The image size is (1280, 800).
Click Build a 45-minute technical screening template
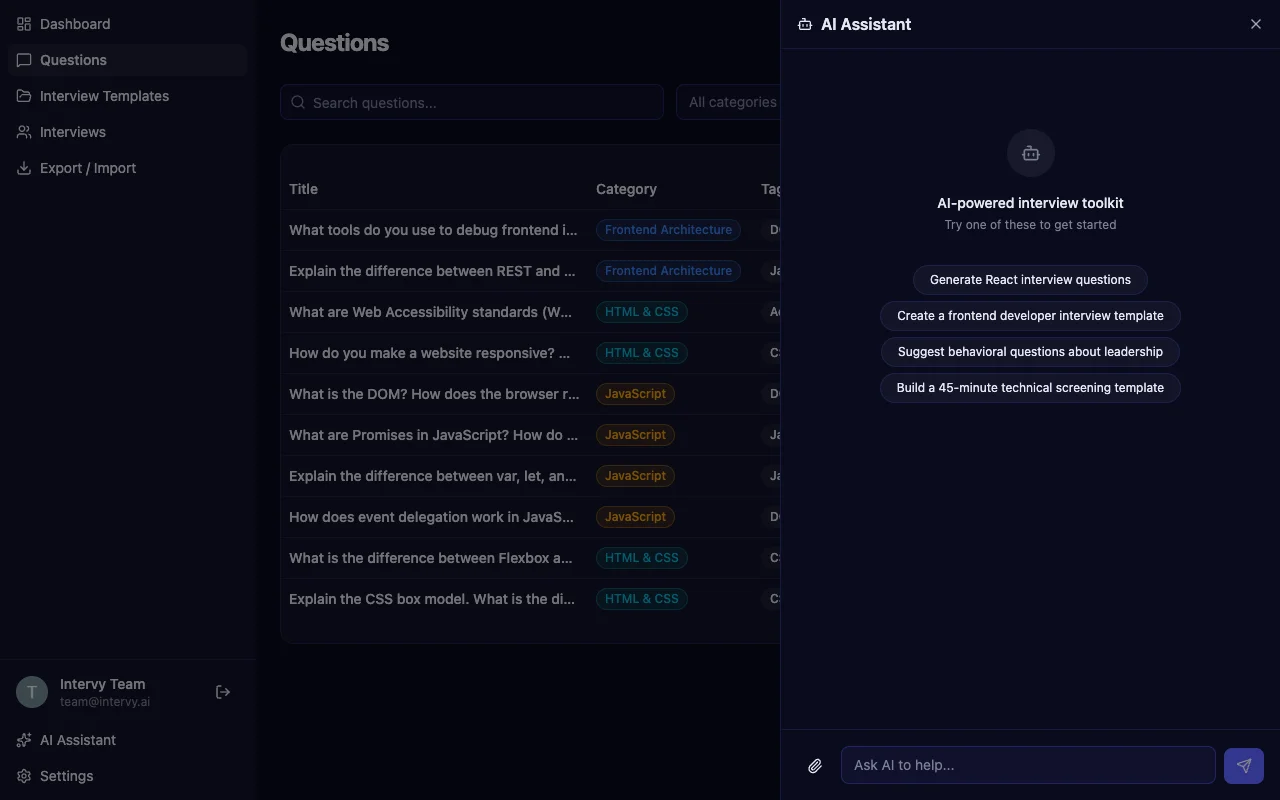pos(1029,387)
